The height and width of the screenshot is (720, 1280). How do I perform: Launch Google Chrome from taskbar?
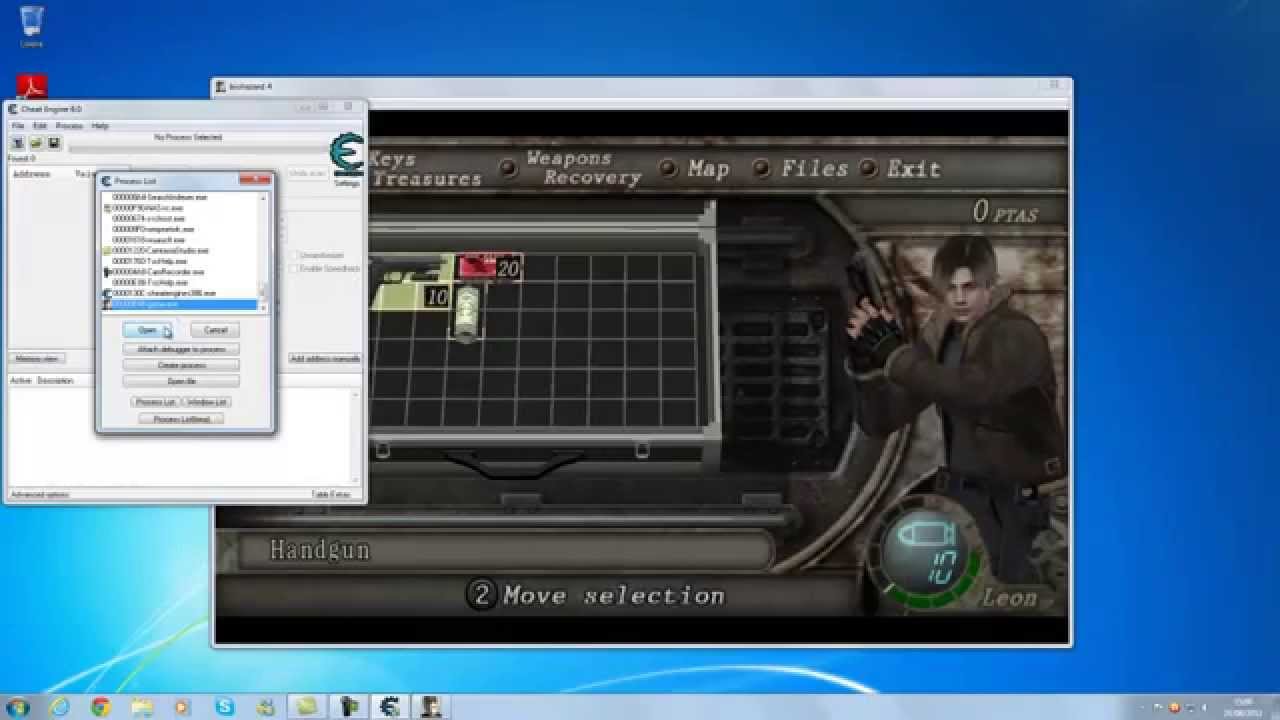tap(100, 707)
